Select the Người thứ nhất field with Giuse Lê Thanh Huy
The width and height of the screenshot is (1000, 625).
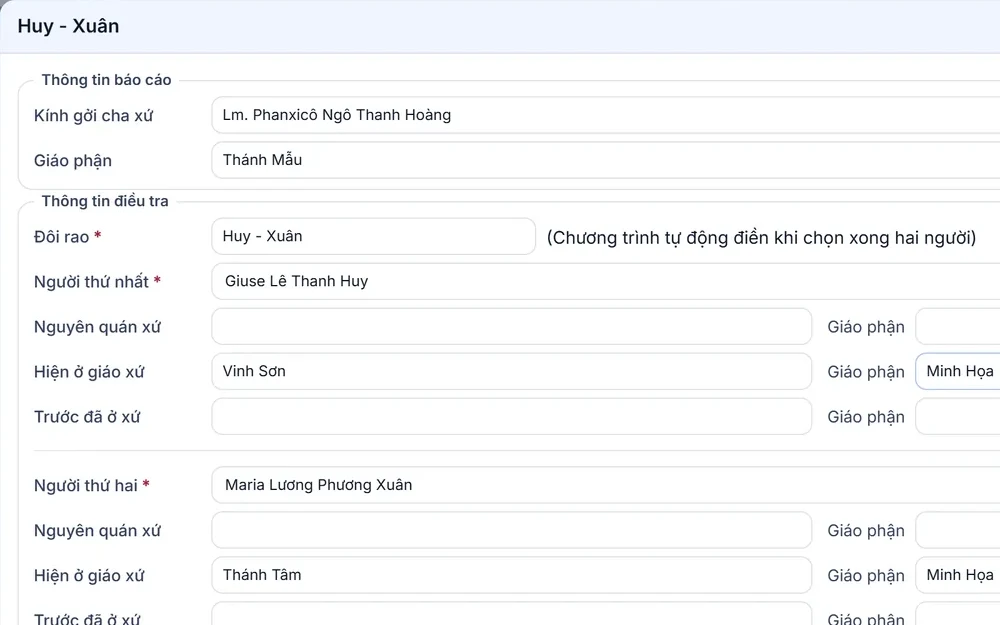pyautogui.click(x=606, y=281)
